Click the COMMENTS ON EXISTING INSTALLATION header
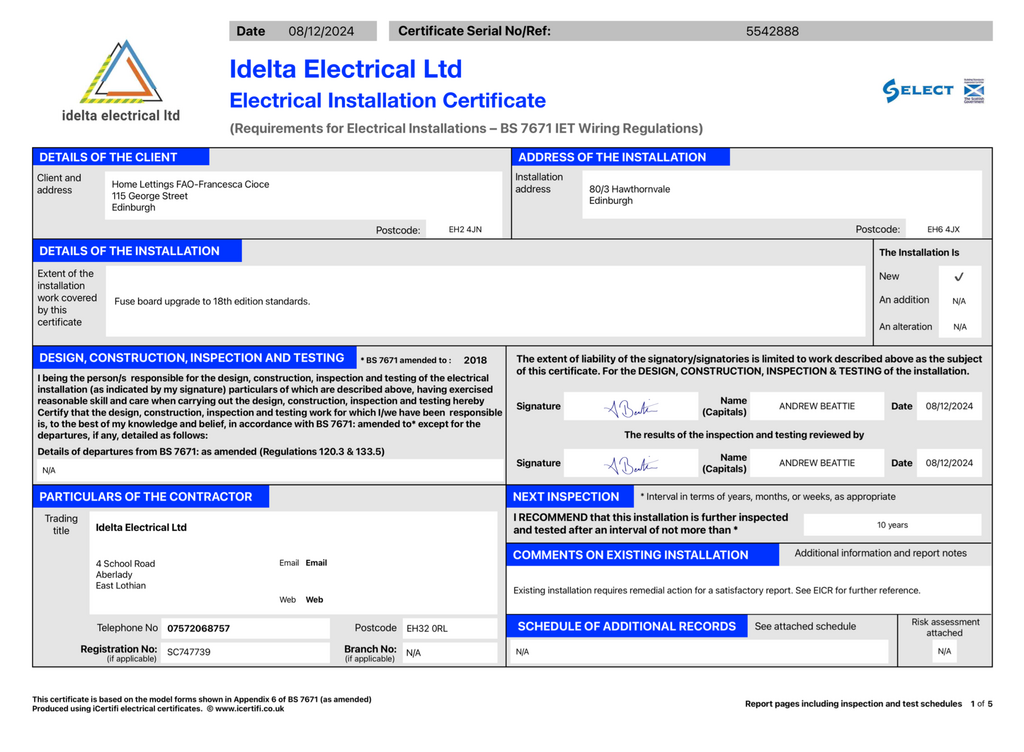The height and width of the screenshot is (752, 1024). tap(643, 555)
